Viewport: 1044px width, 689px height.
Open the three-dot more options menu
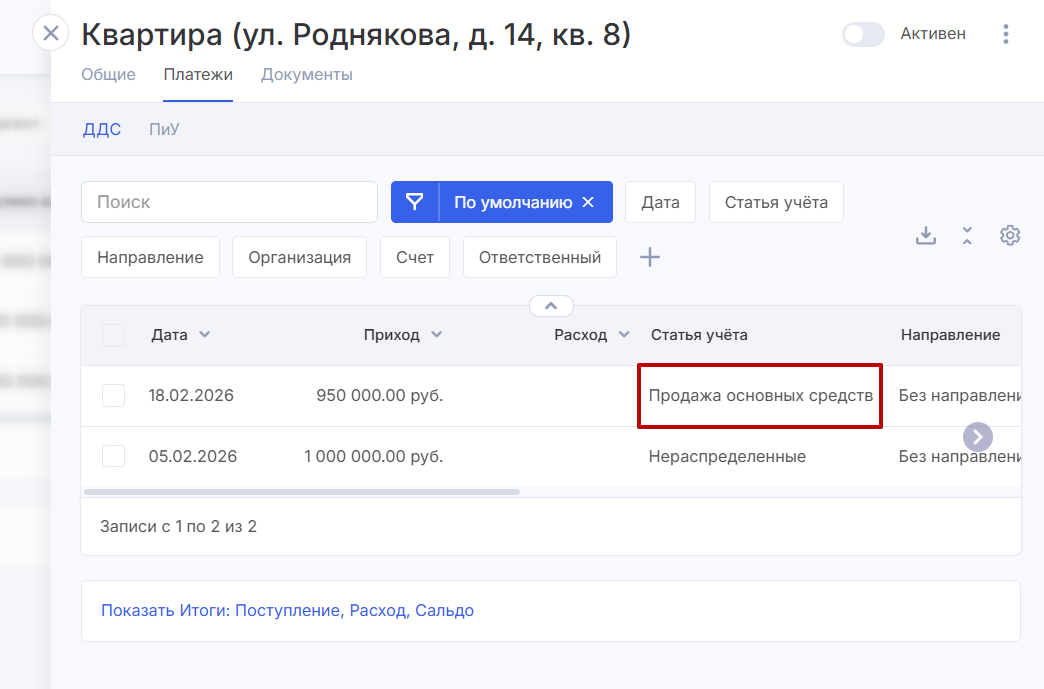1006,34
